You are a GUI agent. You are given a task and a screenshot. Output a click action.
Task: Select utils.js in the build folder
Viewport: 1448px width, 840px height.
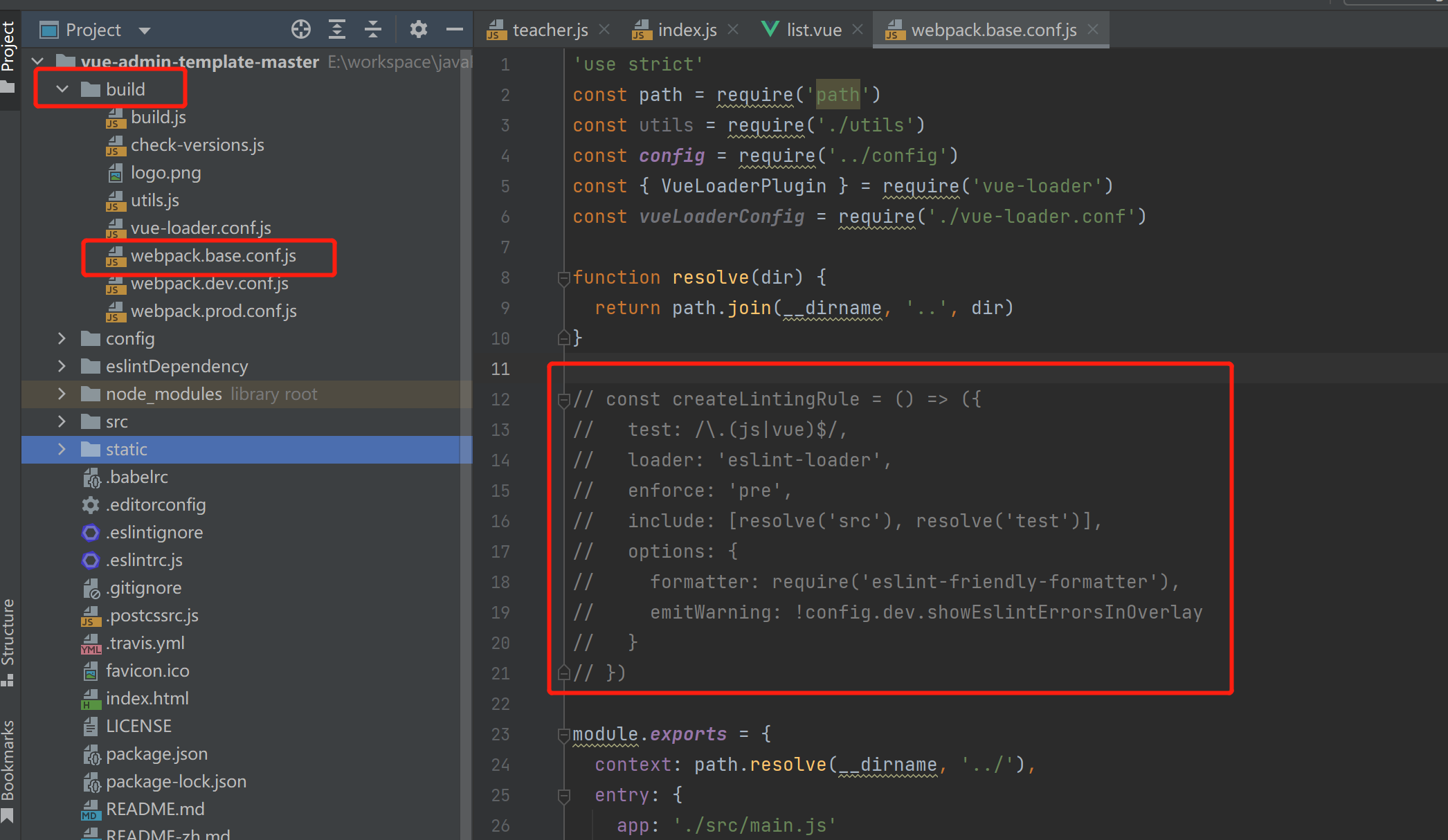155,201
